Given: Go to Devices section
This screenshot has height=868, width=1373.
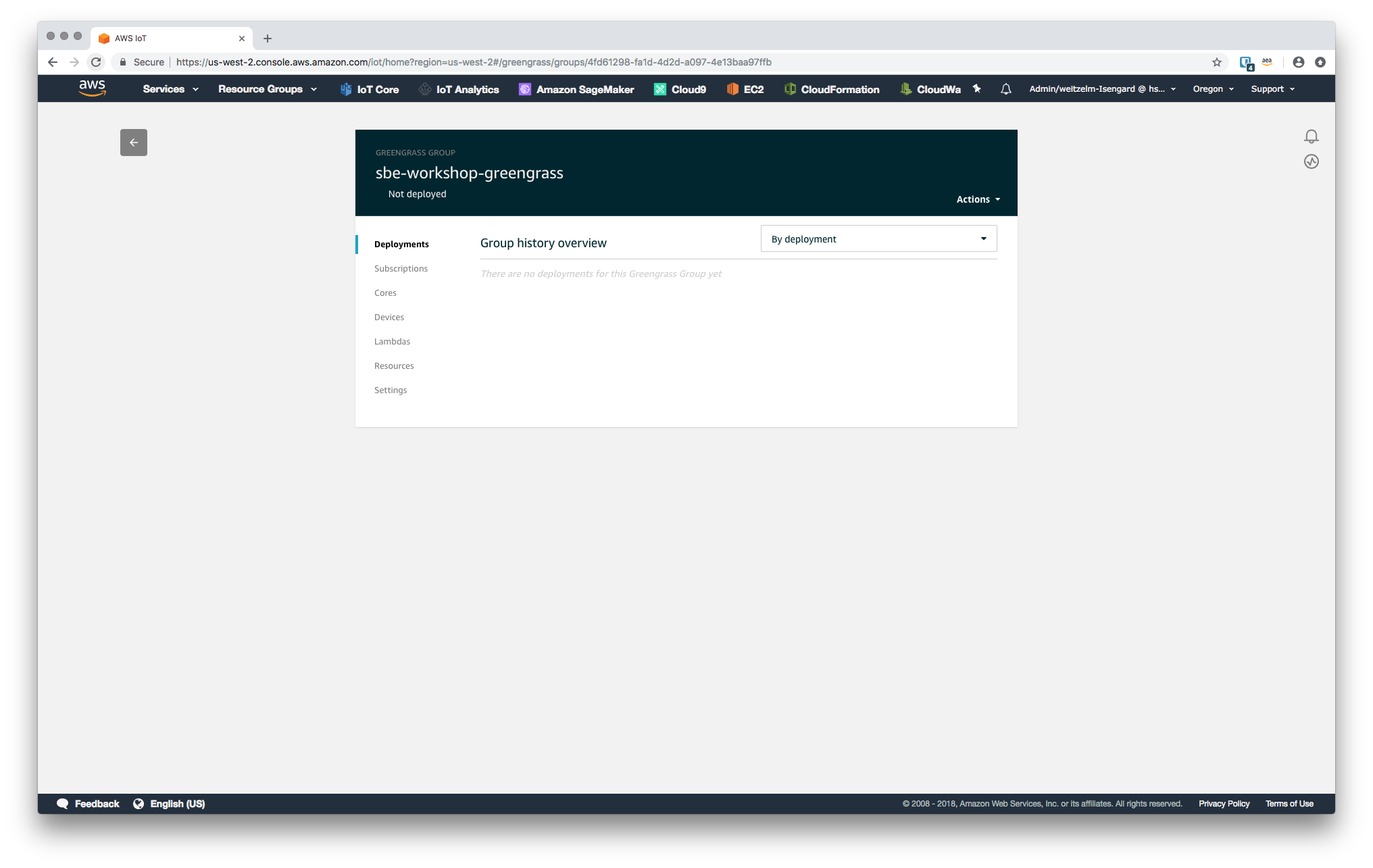Looking at the screenshot, I should click(x=389, y=317).
